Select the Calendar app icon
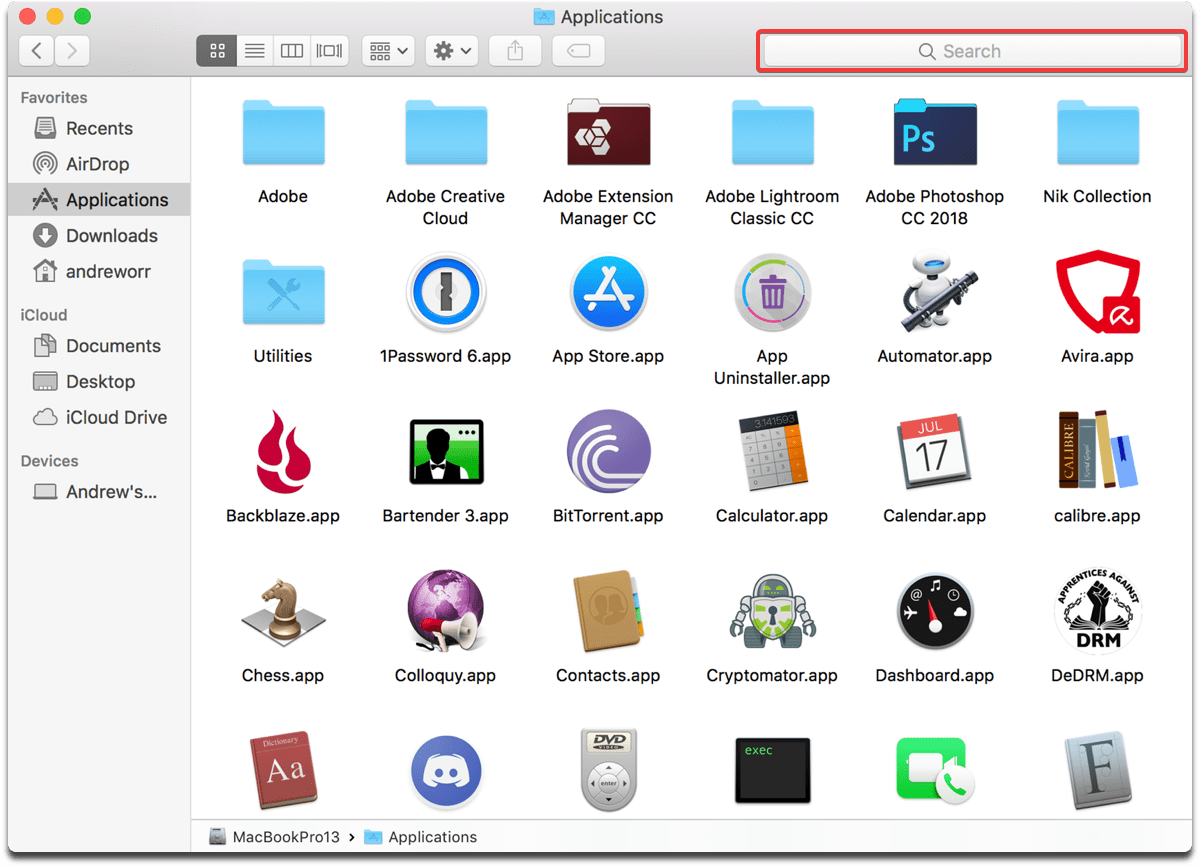The height and width of the screenshot is (867, 1200). click(x=935, y=452)
